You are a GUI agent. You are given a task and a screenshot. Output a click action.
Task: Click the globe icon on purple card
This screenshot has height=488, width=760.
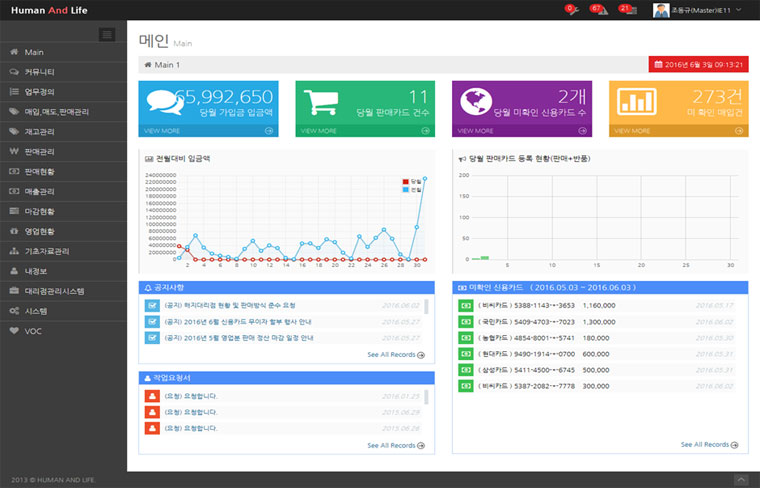point(476,101)
